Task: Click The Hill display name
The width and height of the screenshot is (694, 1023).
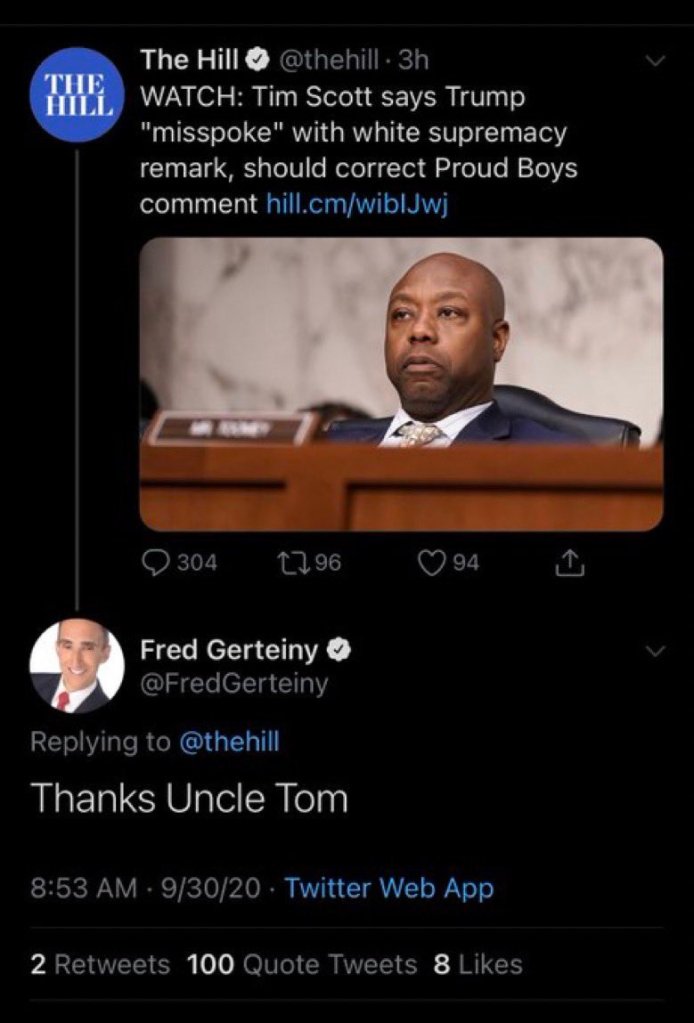Action: (188, 61)
